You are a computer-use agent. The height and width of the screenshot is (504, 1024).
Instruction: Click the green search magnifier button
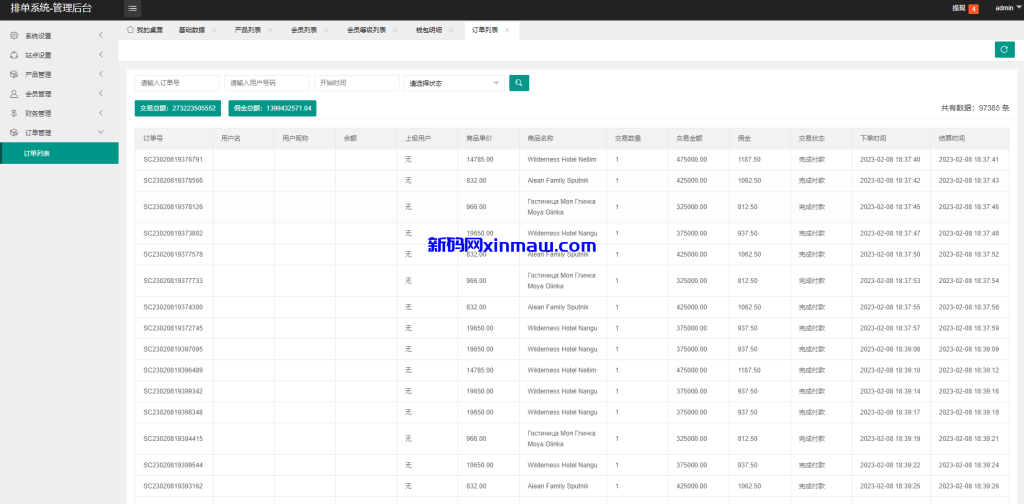point(519,83)
